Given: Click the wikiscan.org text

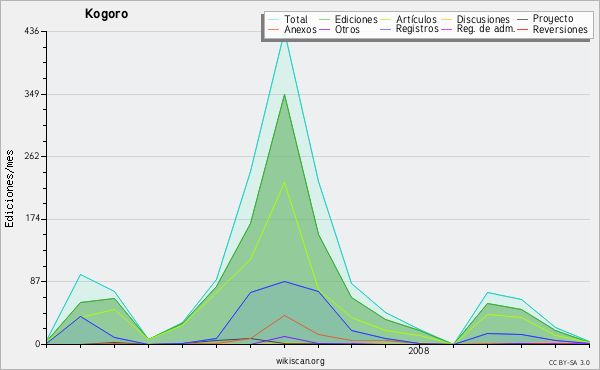Looking at the screenshot, I should 300,361.
